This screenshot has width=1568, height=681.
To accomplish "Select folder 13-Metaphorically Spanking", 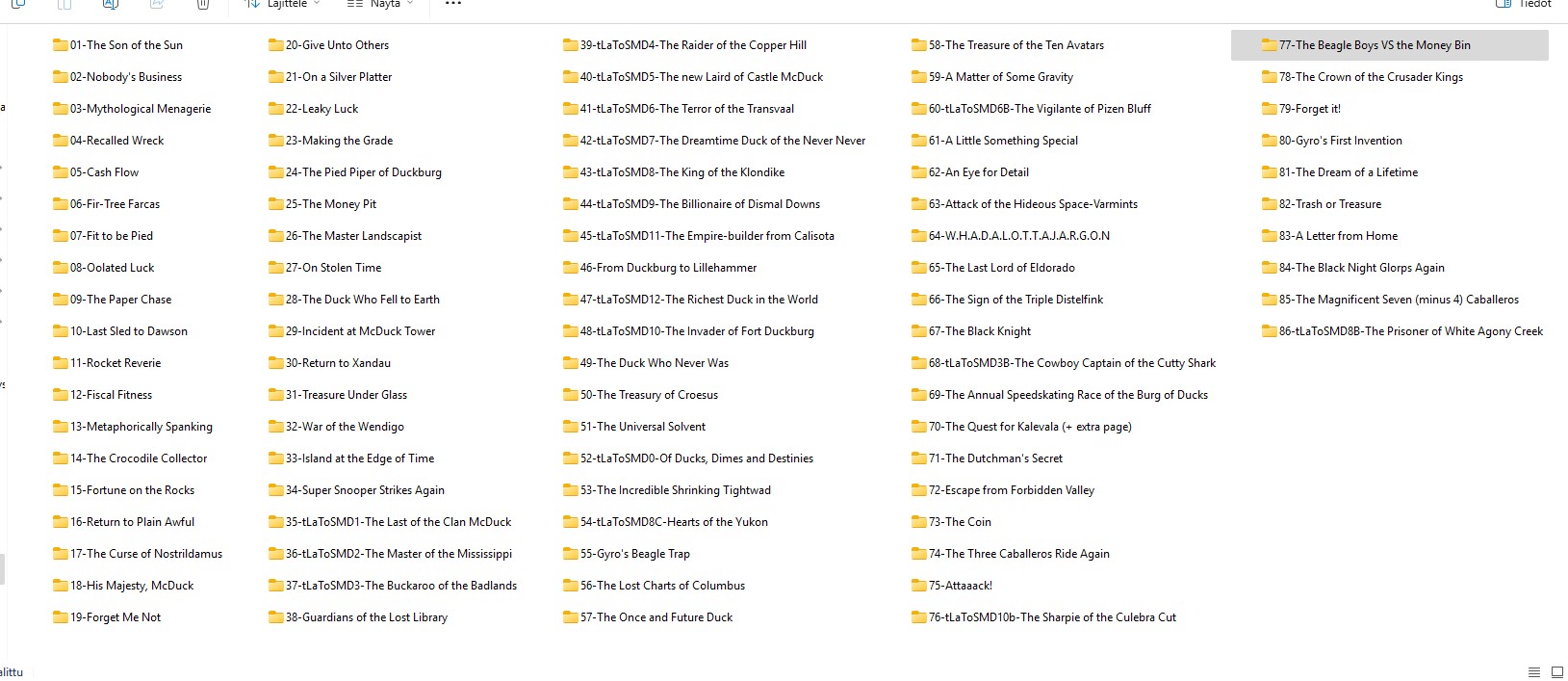I will point(133,427).
